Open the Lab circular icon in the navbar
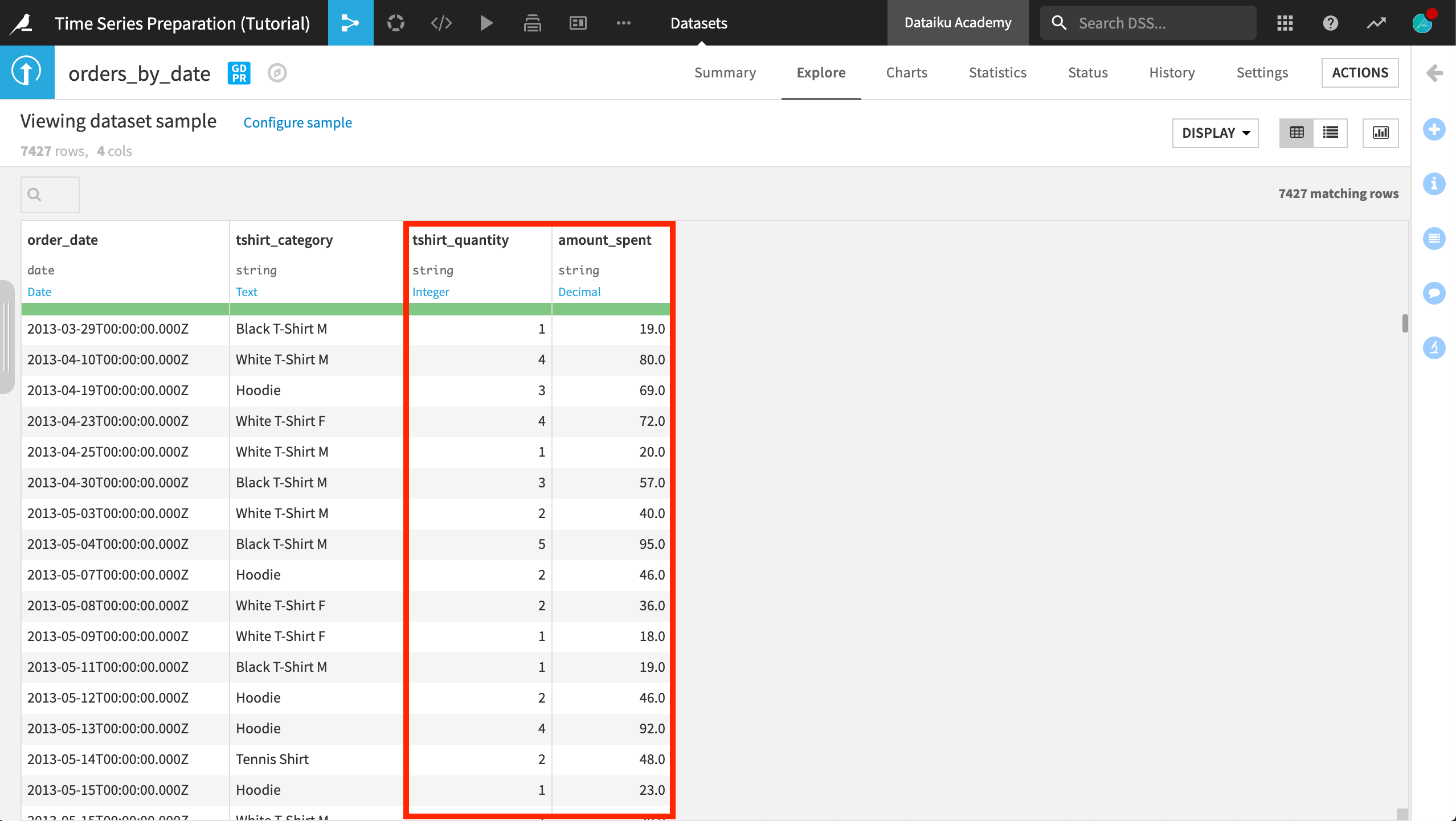This screenshot has width=1456, height=821. tap(396, 23)
